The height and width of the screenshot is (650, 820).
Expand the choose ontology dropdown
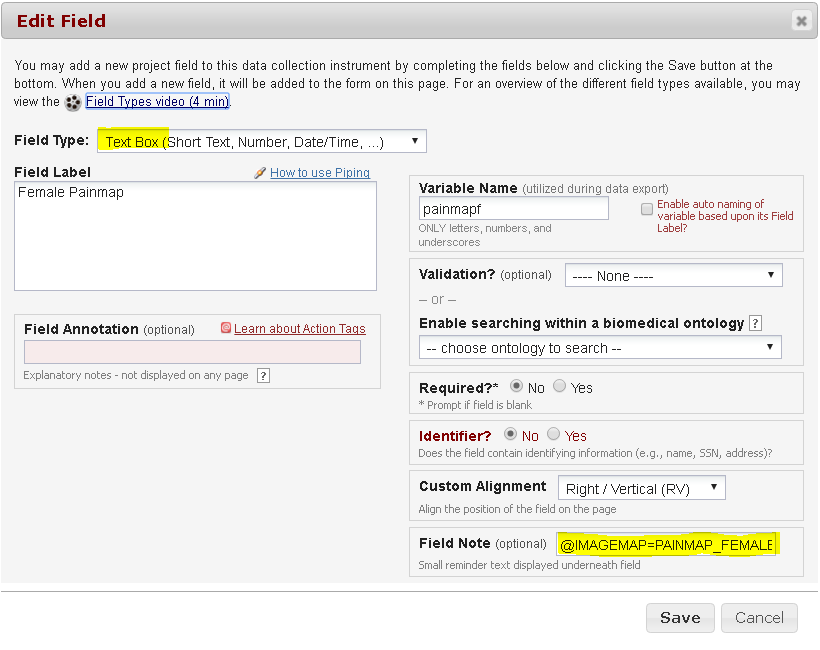[599, 348]
